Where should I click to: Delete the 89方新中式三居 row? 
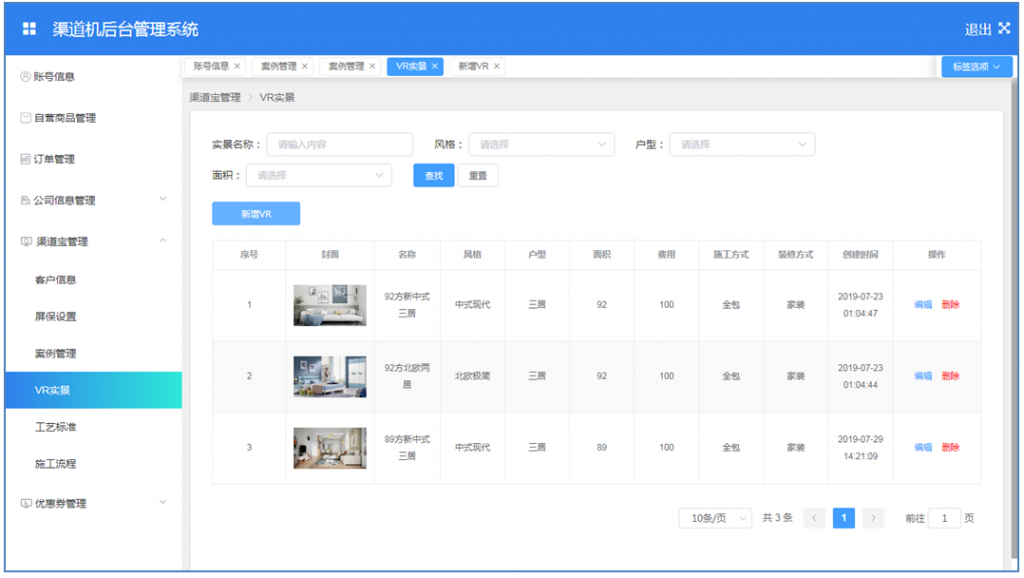950,447
